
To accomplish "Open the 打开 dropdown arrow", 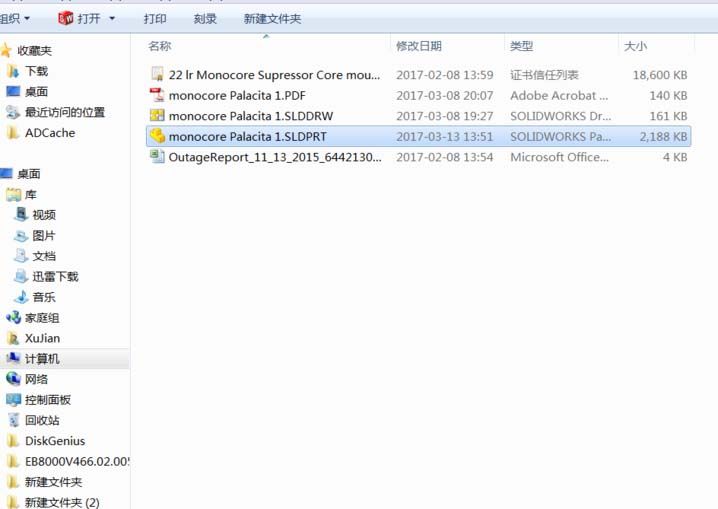I will [x=112, y=19].
